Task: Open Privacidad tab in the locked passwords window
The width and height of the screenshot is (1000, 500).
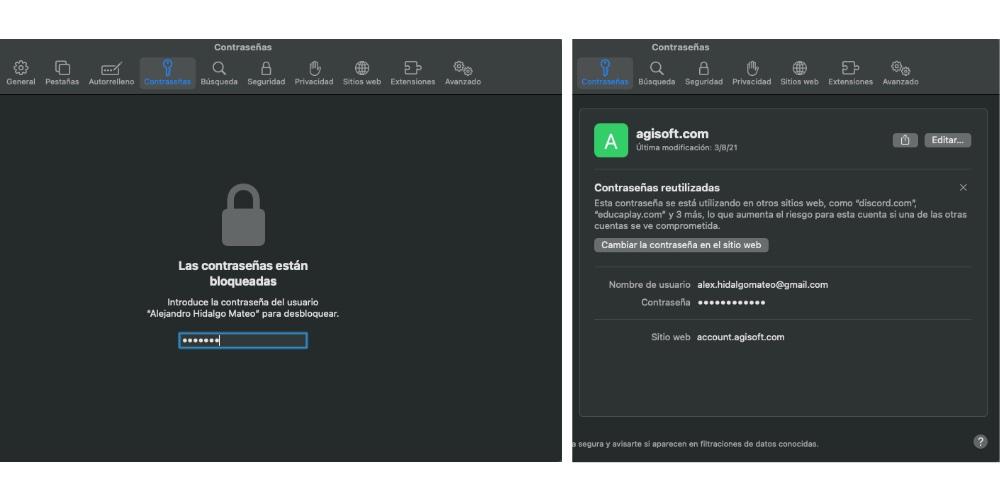Action: pyautogui.click(x=313, y=72)
